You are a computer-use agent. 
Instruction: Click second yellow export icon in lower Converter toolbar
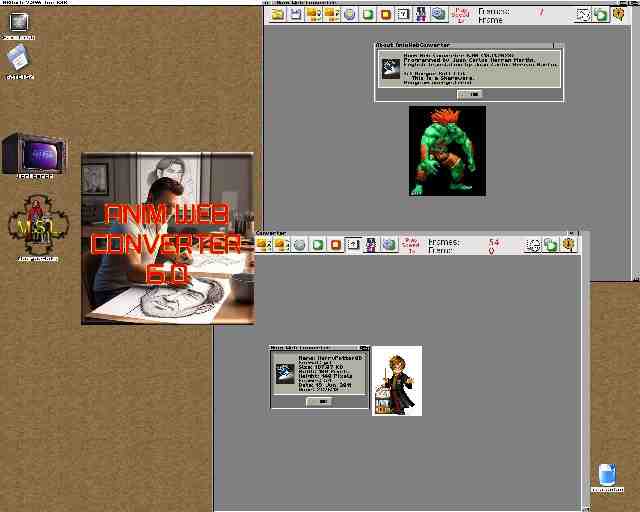point(281,245)
